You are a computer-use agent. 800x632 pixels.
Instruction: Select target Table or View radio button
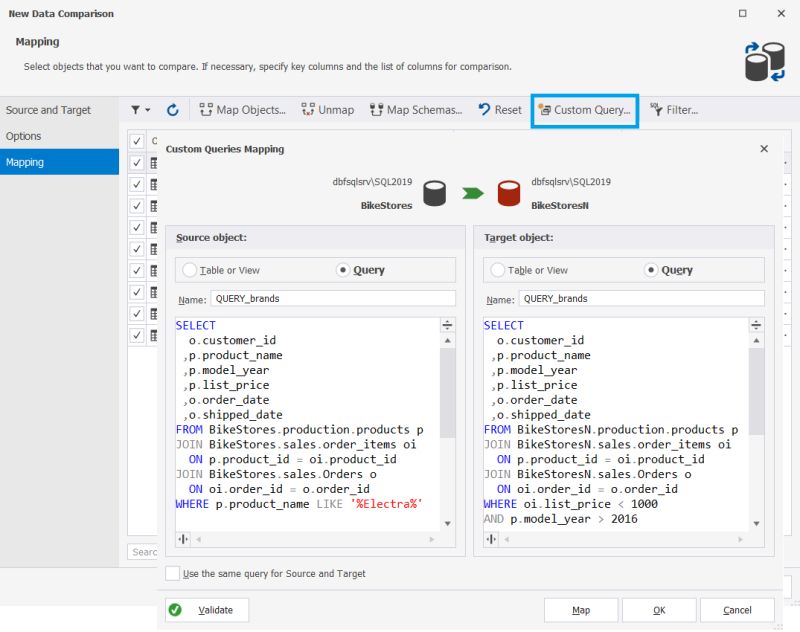(497, 270)
